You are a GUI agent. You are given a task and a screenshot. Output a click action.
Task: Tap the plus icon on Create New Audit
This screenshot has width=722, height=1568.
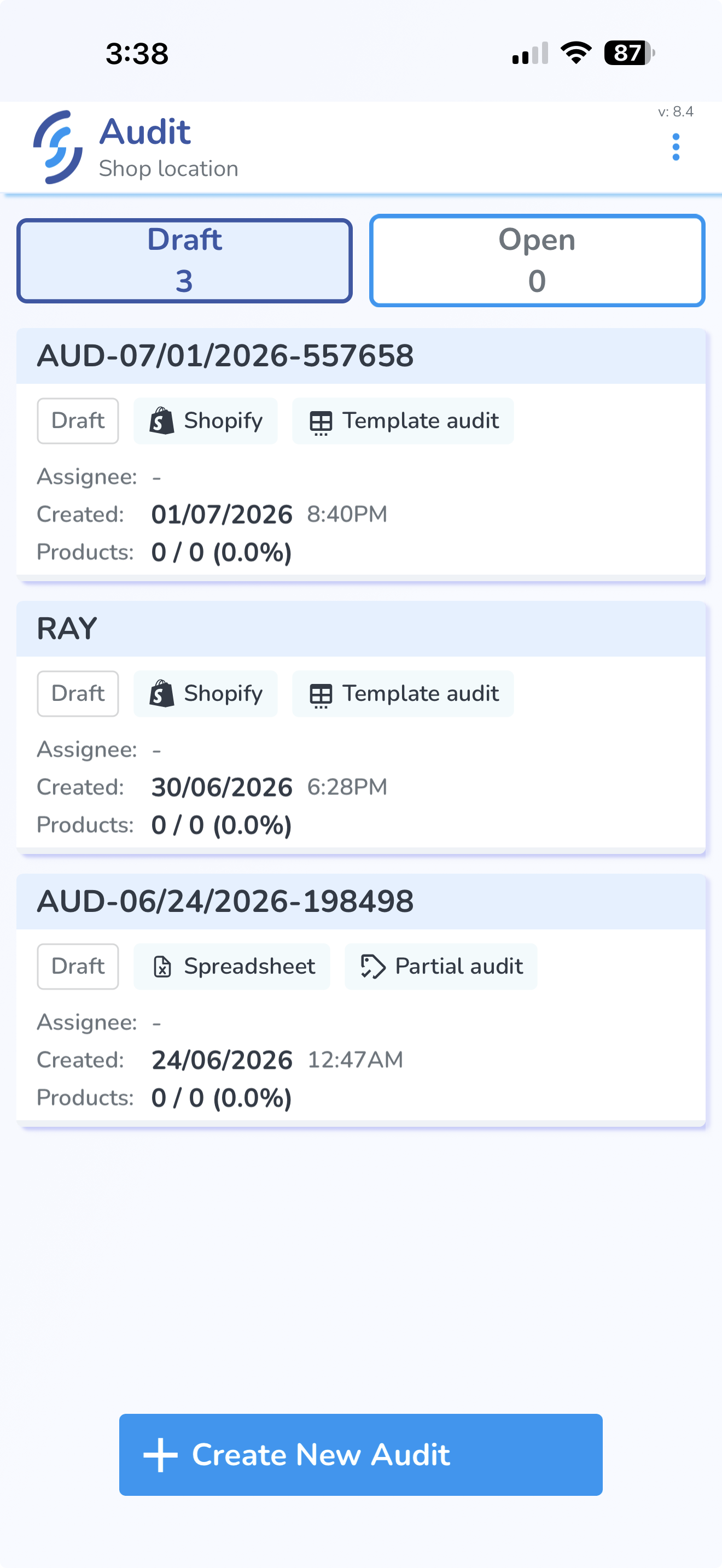(160, 1455)
